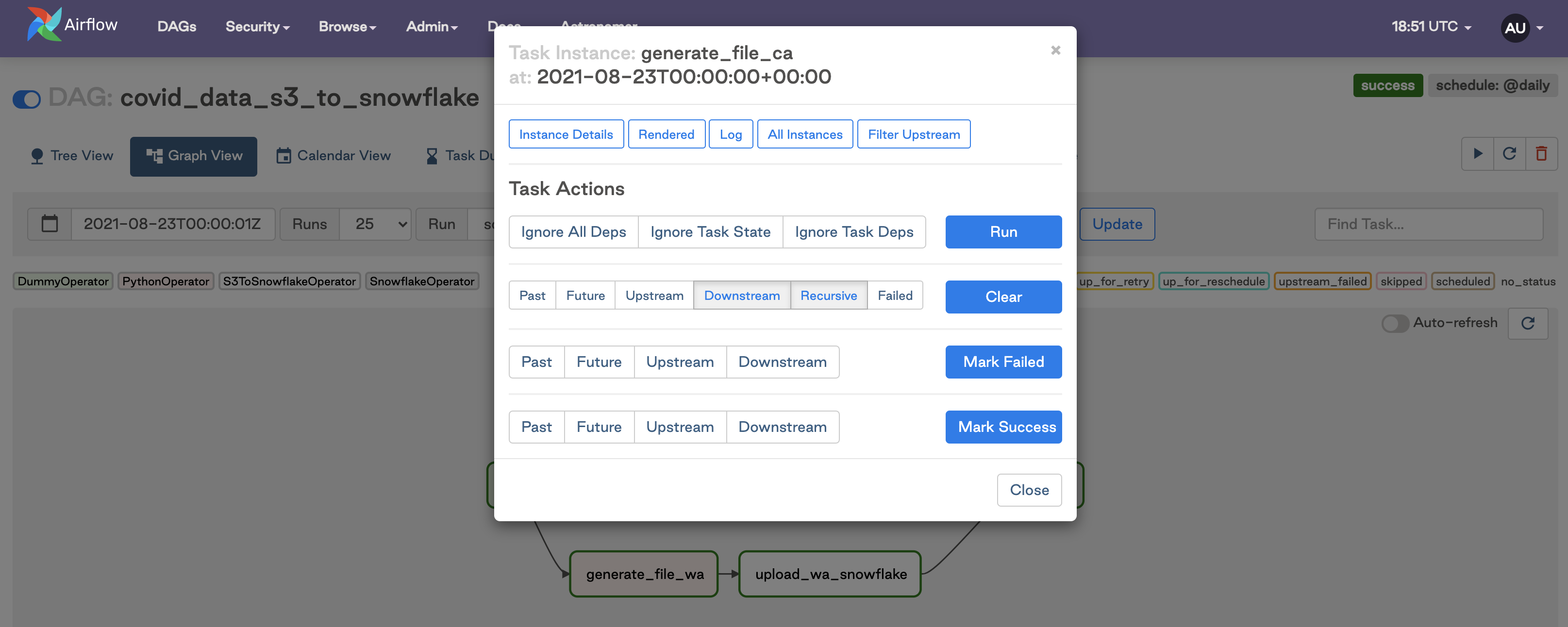Click the SnowflakeOperator legend tag
The height and width of the screenshot is (627, 1568).
click(x=422, y=281)
